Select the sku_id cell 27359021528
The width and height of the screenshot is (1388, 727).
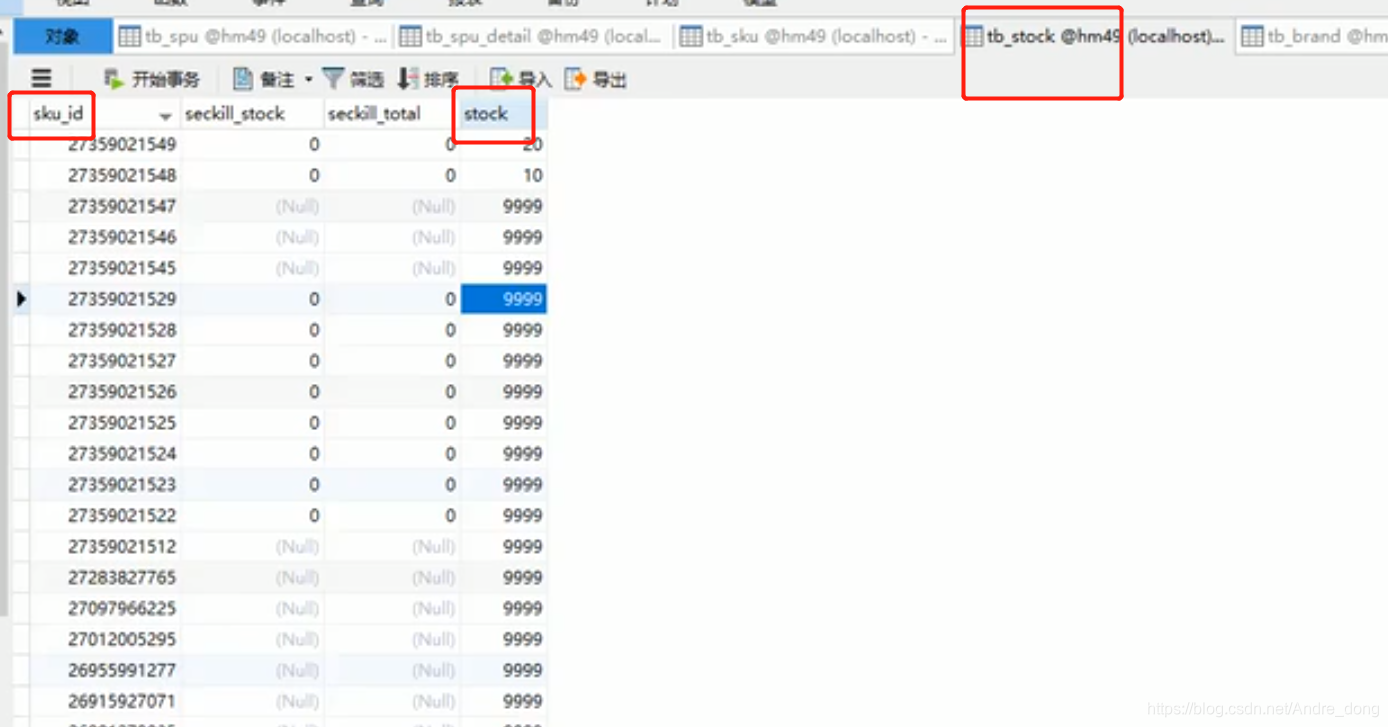click(x=105, y=330)
